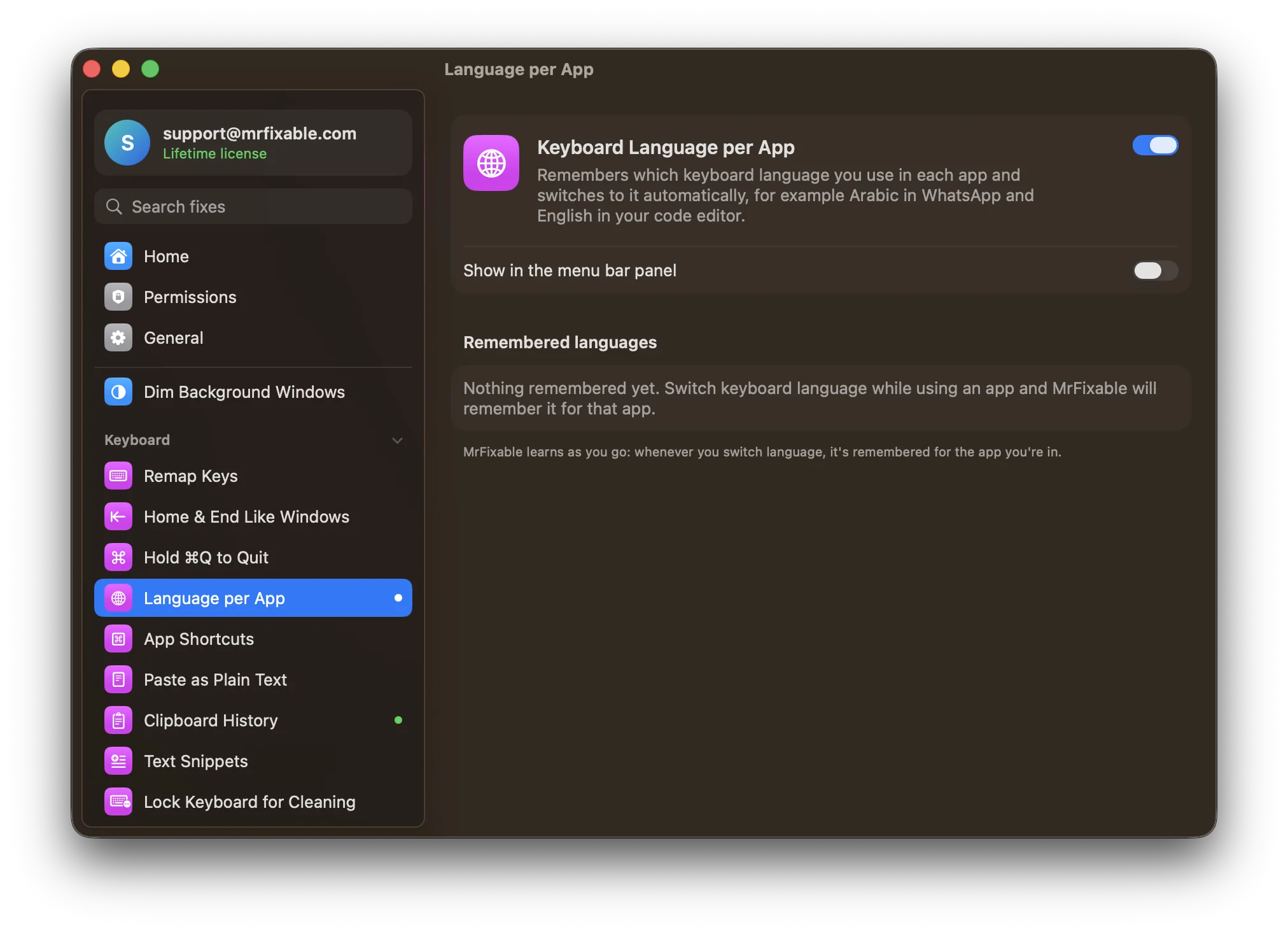Viewport: 1288px width, 932px height.
Task: Click the Hold ⌘Q to Quit command icon
Action: [118, 557]
